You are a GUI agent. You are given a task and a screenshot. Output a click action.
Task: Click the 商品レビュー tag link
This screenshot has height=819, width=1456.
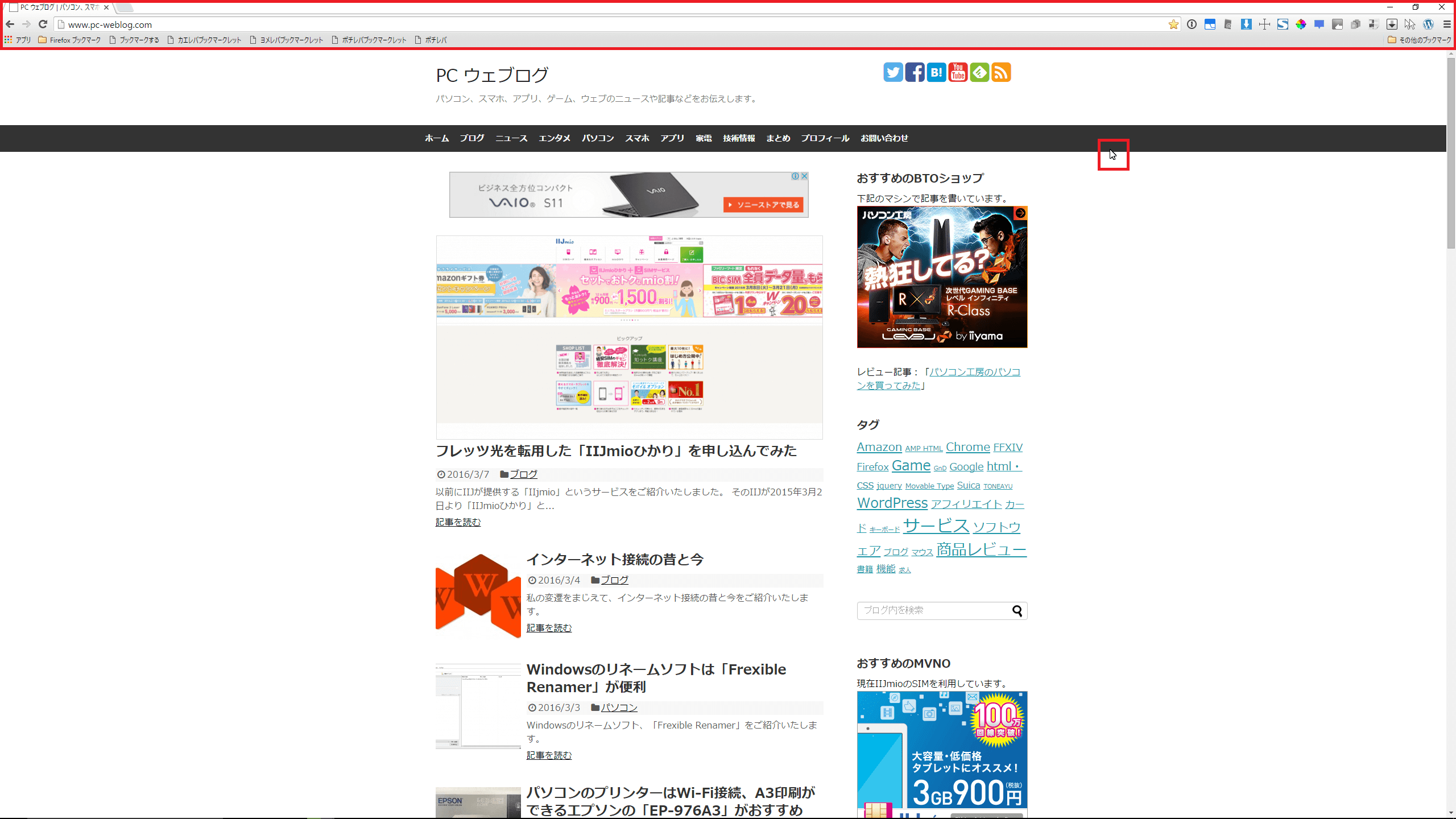981,549
